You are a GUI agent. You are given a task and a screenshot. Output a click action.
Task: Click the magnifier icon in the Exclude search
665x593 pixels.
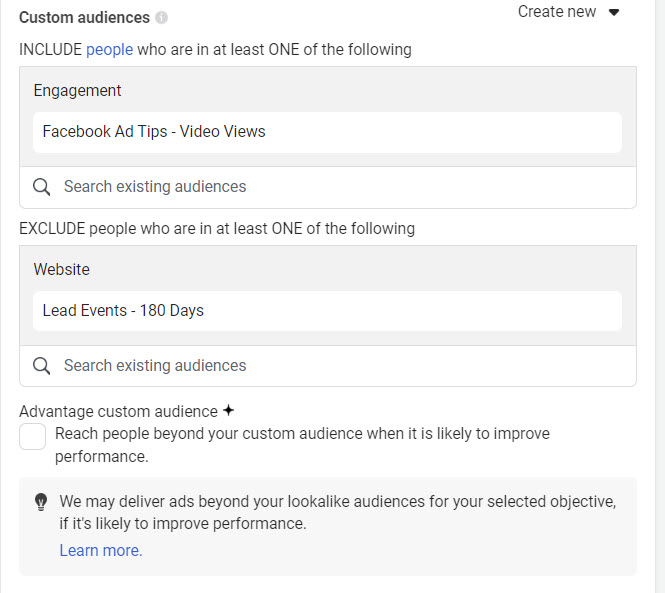pyautogui.click(x=42, y=366)
